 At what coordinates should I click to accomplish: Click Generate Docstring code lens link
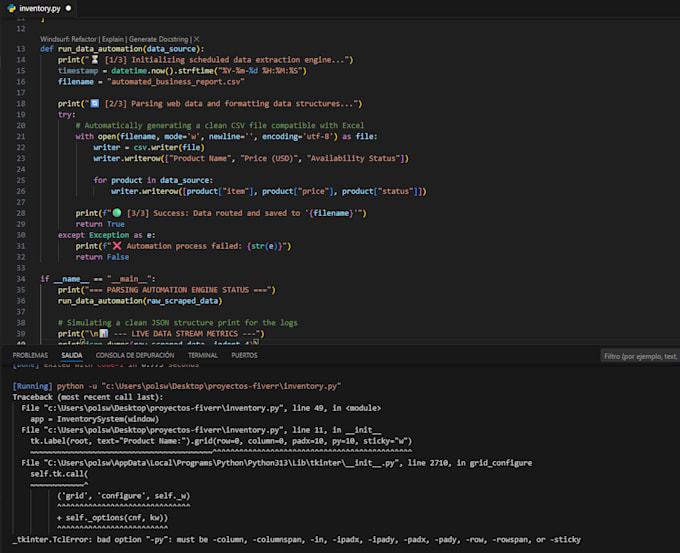point(158,39)
